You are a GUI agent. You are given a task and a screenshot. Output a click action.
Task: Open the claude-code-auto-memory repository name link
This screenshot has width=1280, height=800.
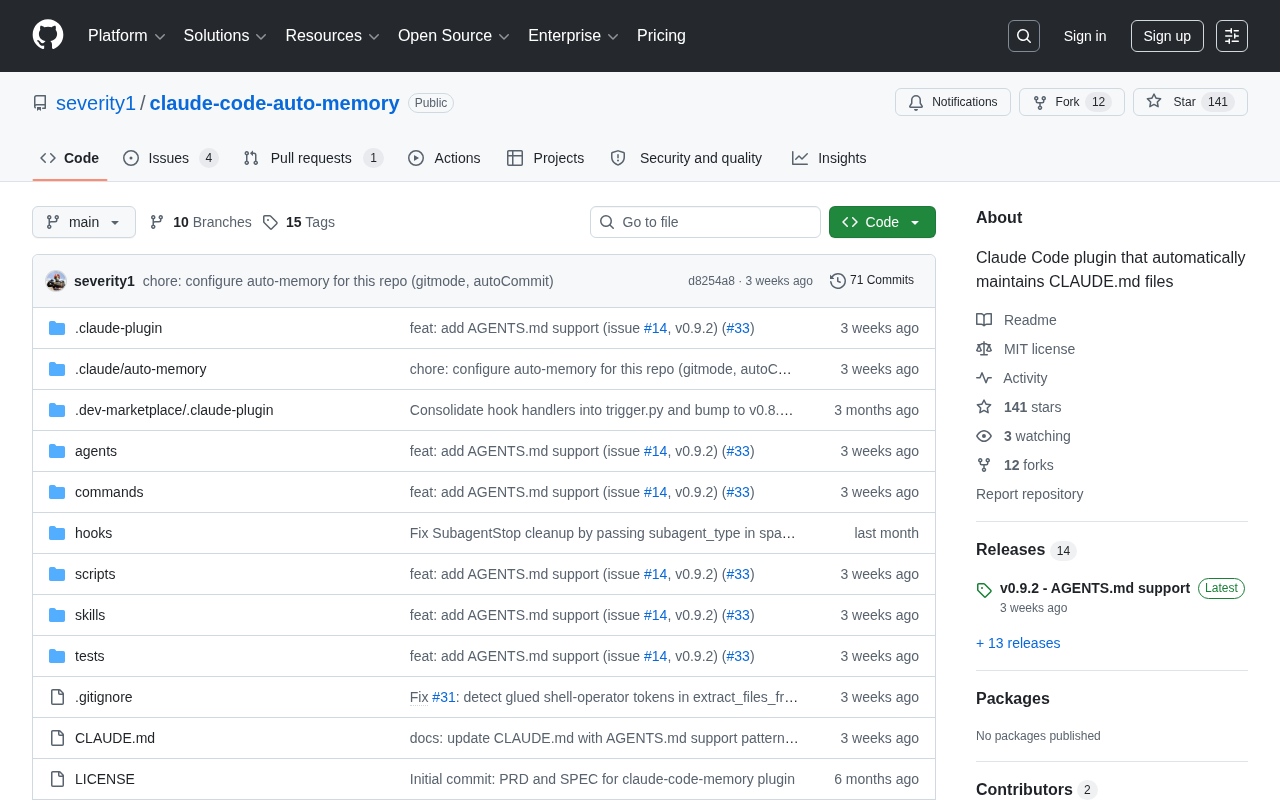[275, 103]
